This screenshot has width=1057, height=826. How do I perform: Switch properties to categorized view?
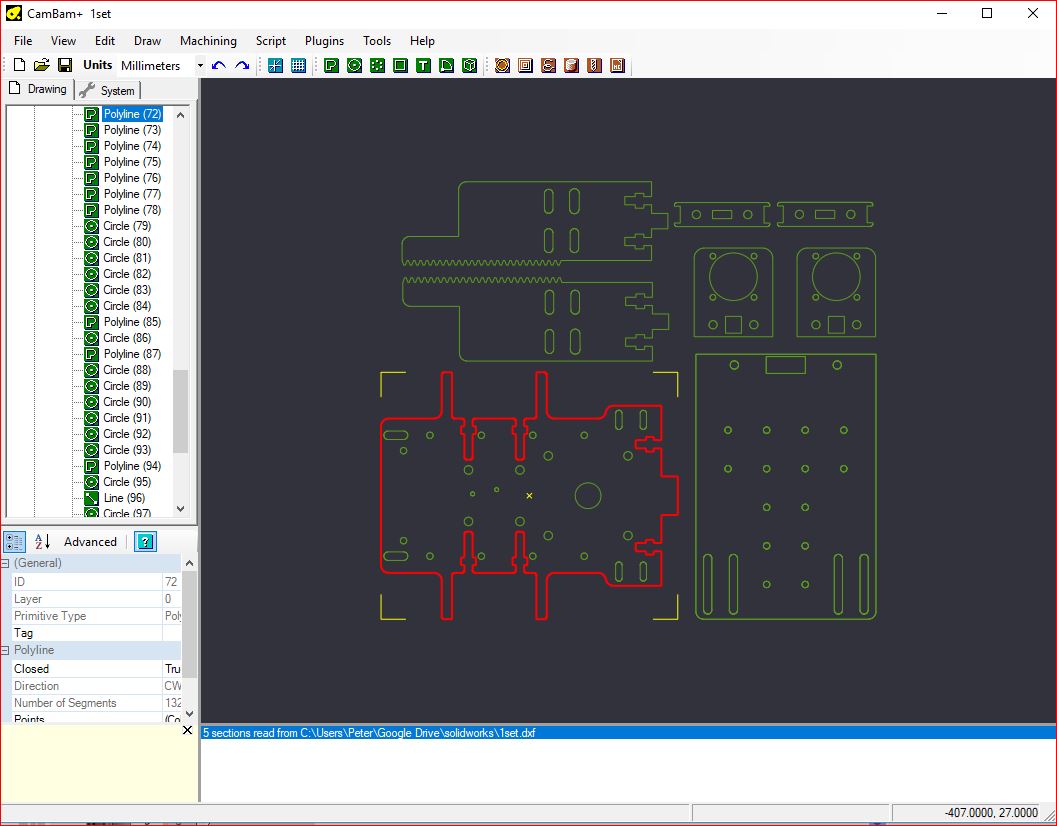(14, 541)
